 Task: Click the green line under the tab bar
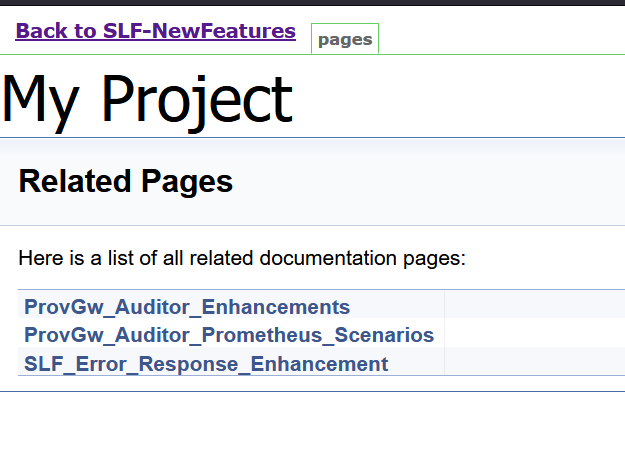(500, 54)
